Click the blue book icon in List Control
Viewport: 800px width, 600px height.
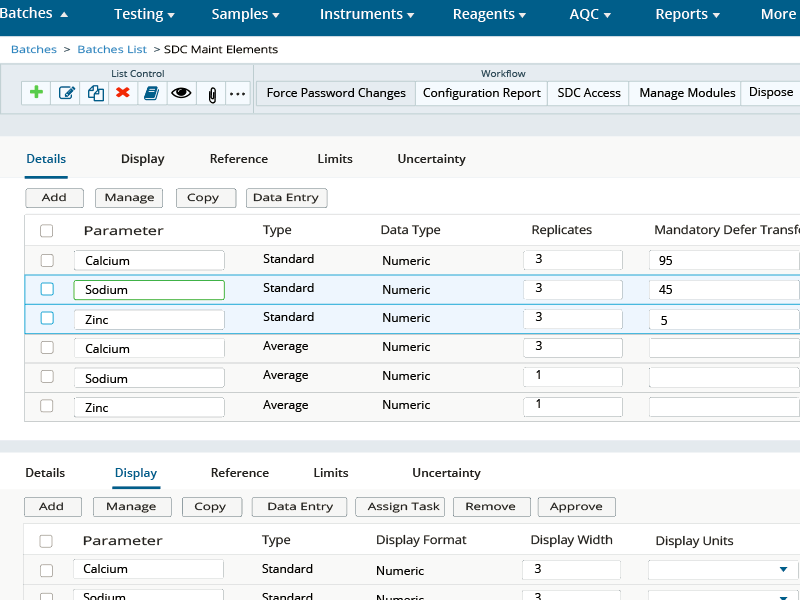(x=151, y=93)
